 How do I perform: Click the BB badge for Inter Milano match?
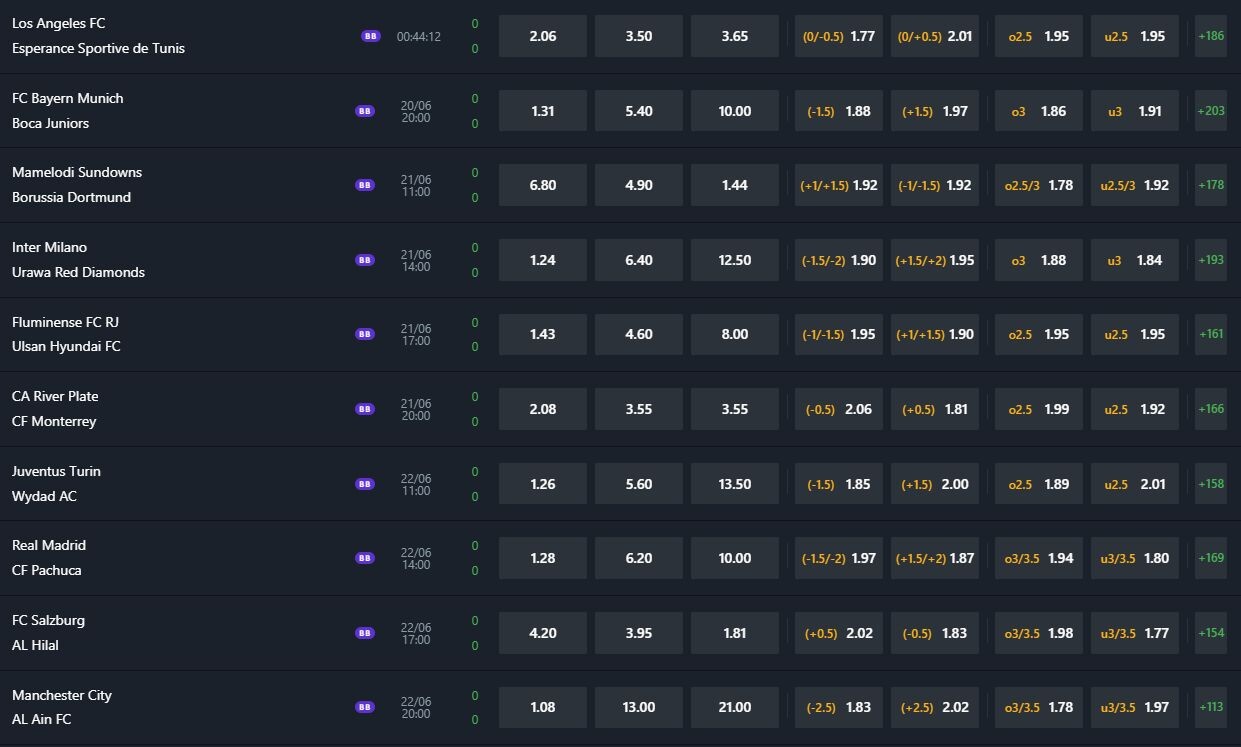[x=365, y=260]
